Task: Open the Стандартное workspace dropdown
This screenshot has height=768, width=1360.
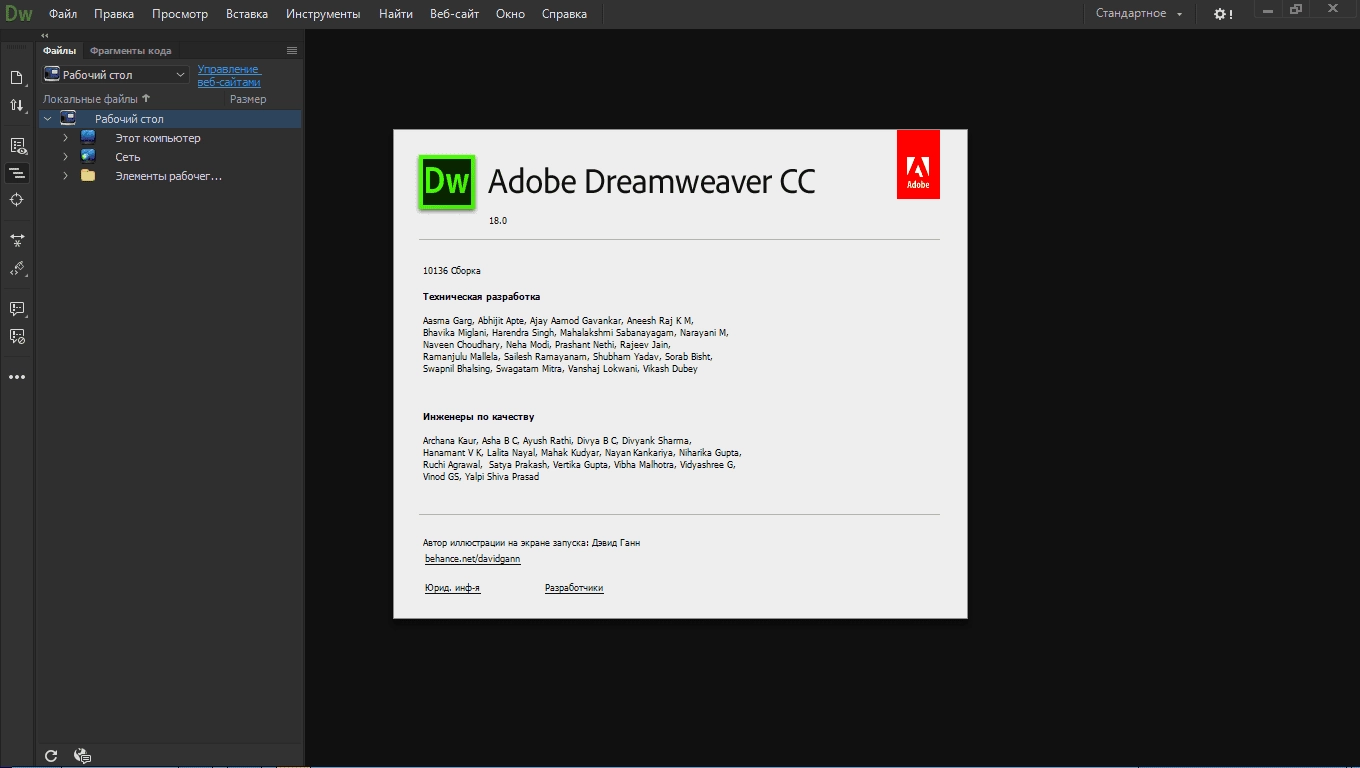Action: [x=1139, y=14]
